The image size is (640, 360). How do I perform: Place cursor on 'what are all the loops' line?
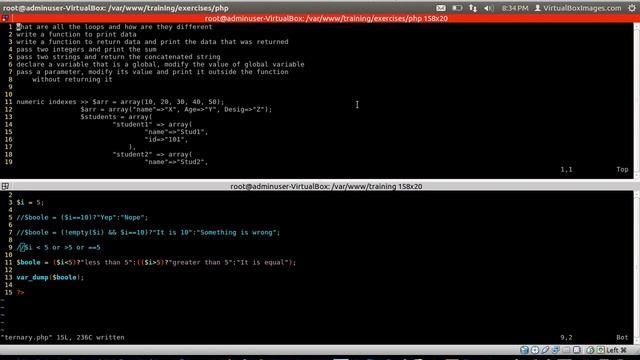(114, 27)
